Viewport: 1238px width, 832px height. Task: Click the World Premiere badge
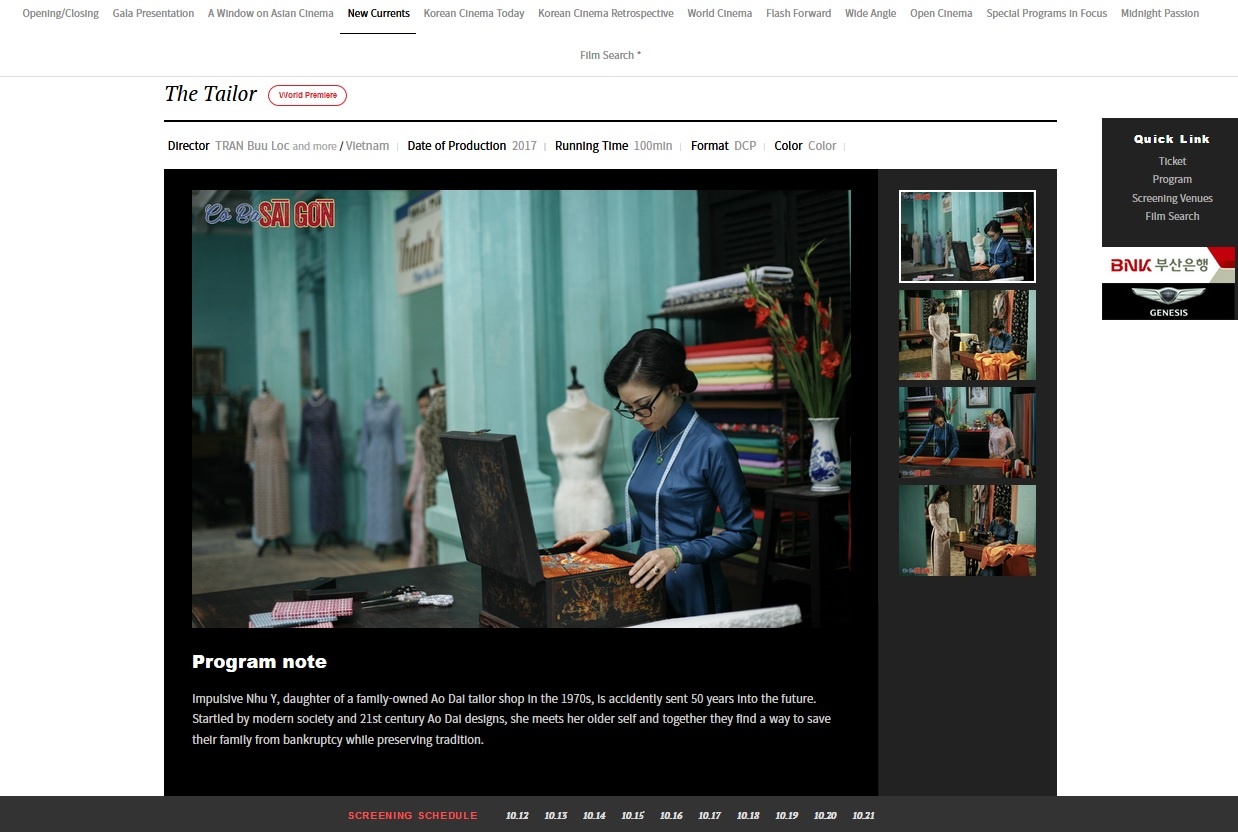(x=307, y=95)
